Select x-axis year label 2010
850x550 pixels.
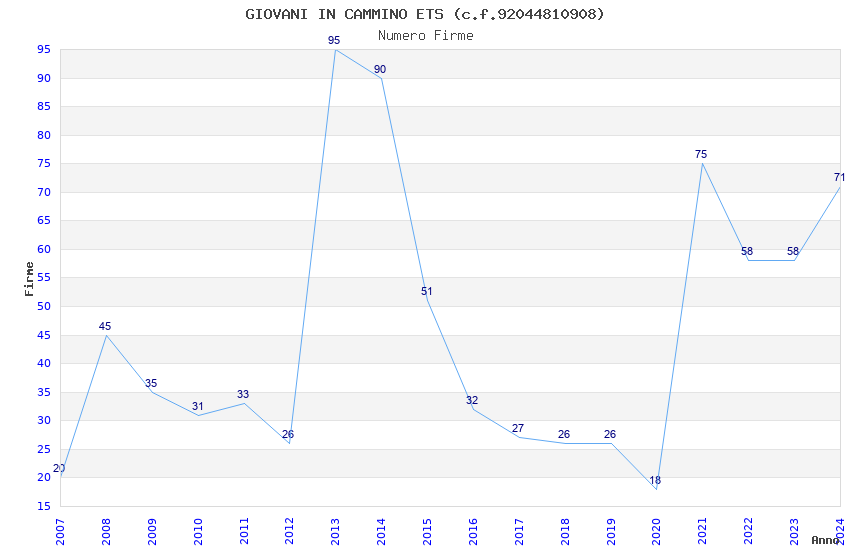tap(198, 531)
